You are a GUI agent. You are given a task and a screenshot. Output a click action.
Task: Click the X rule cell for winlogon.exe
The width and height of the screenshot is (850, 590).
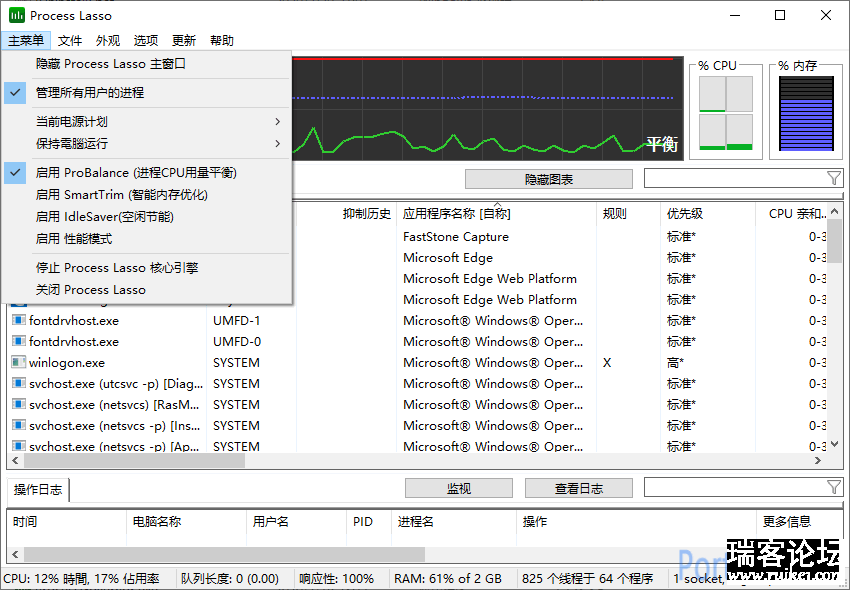click(x=607, y=363)
